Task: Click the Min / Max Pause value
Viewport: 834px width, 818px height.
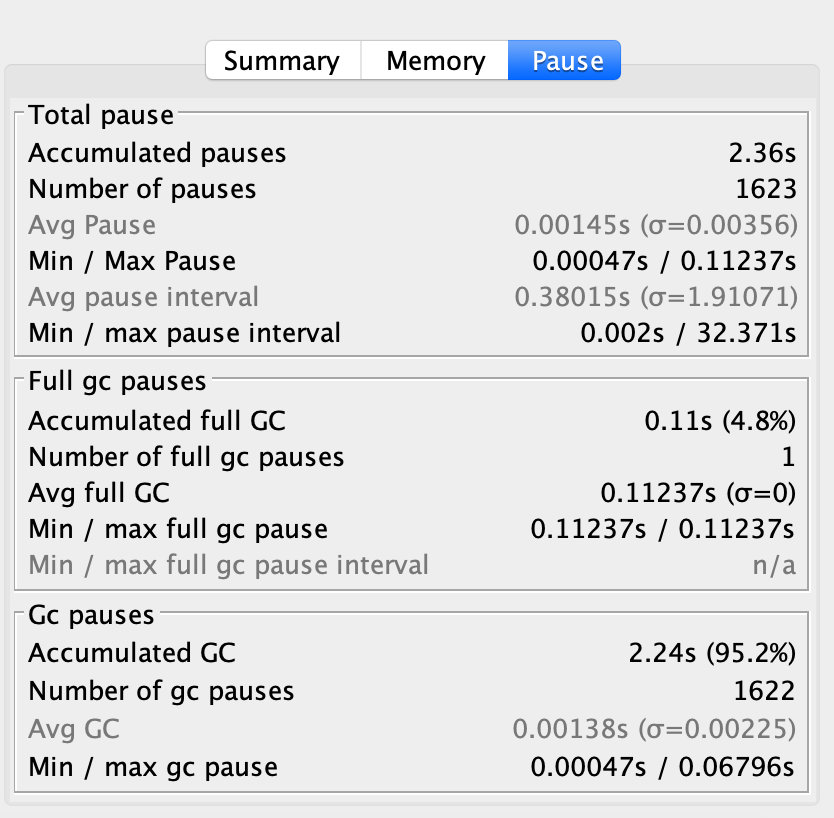Action: coord(664,261)
